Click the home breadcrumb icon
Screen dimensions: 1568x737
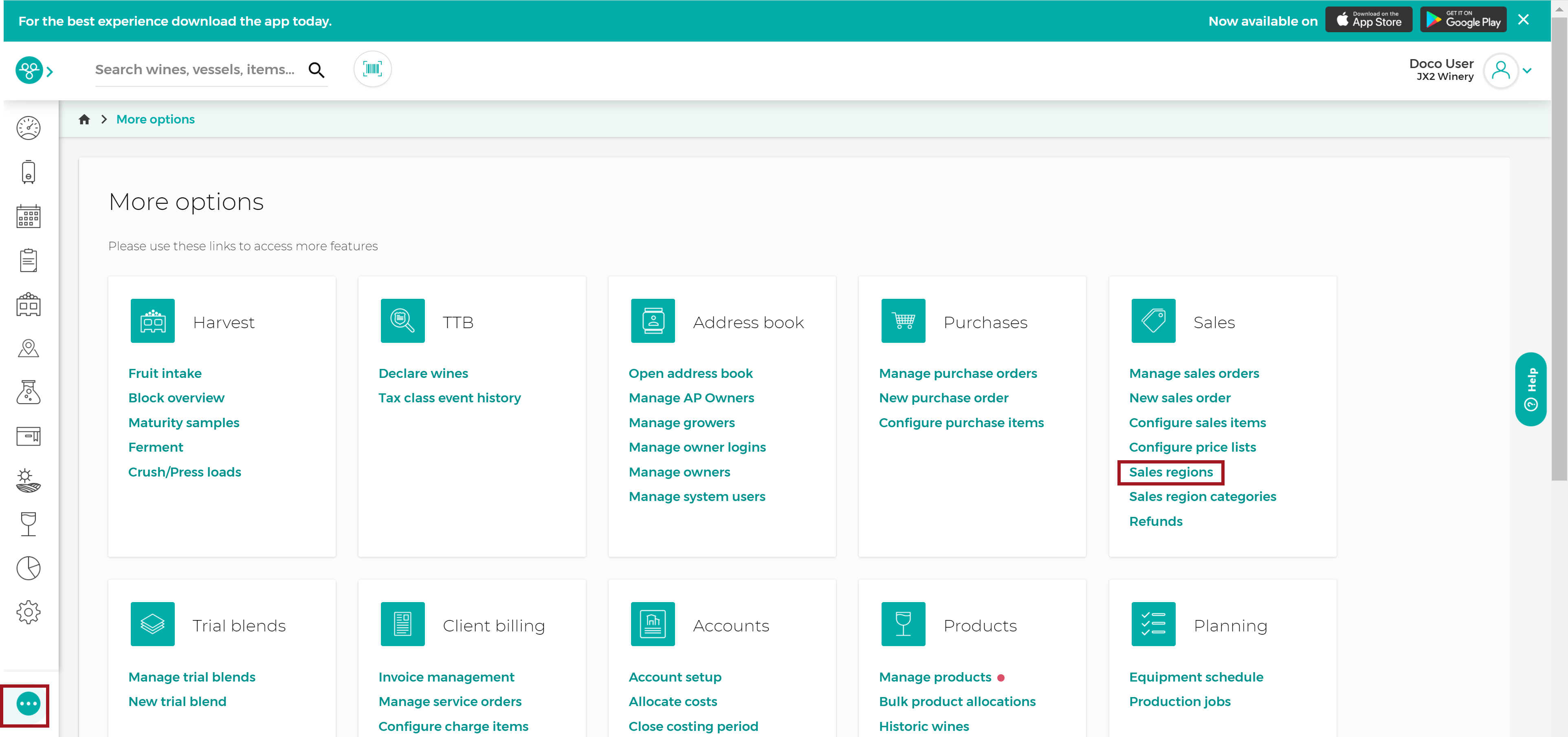[84, 119]
